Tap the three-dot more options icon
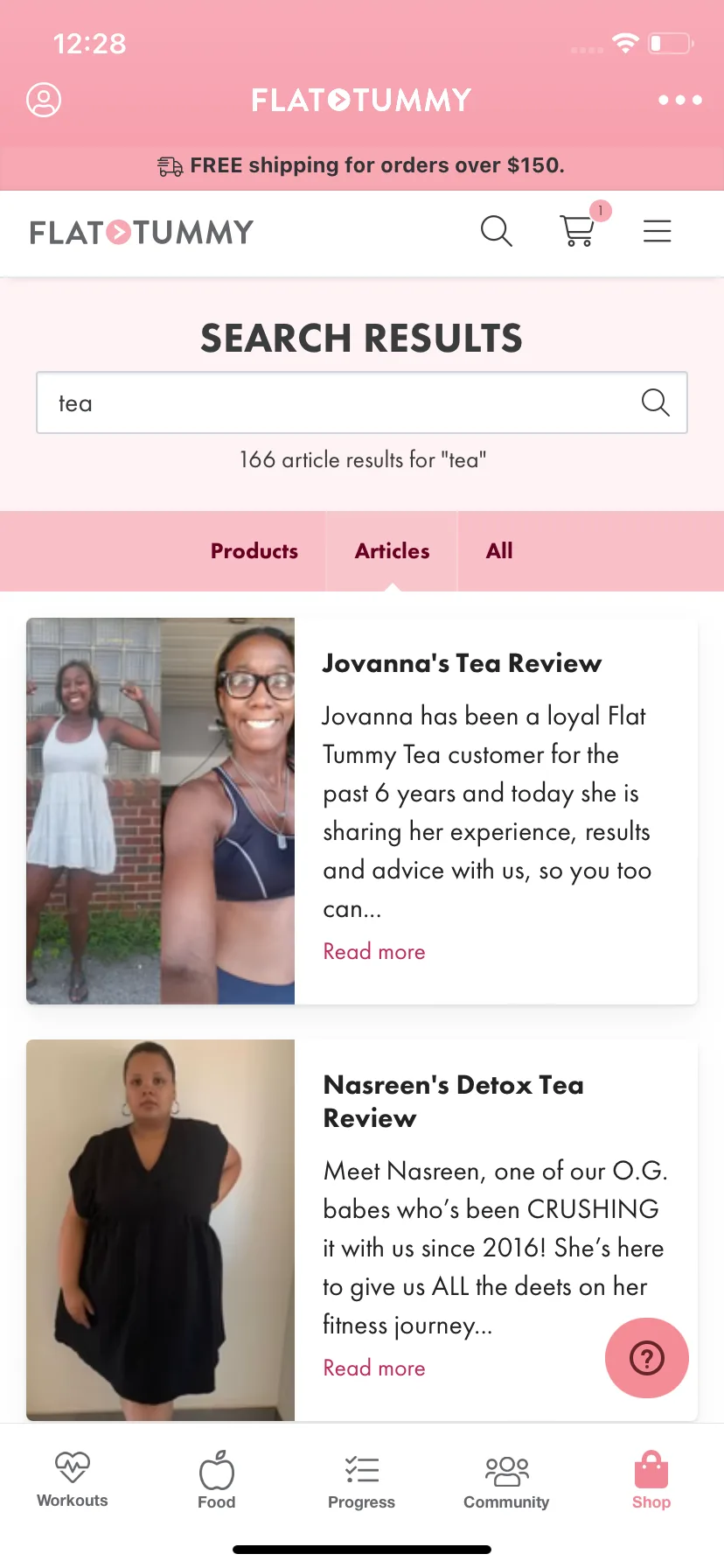This screenshot has width=724, height=1568. (680, 100)
